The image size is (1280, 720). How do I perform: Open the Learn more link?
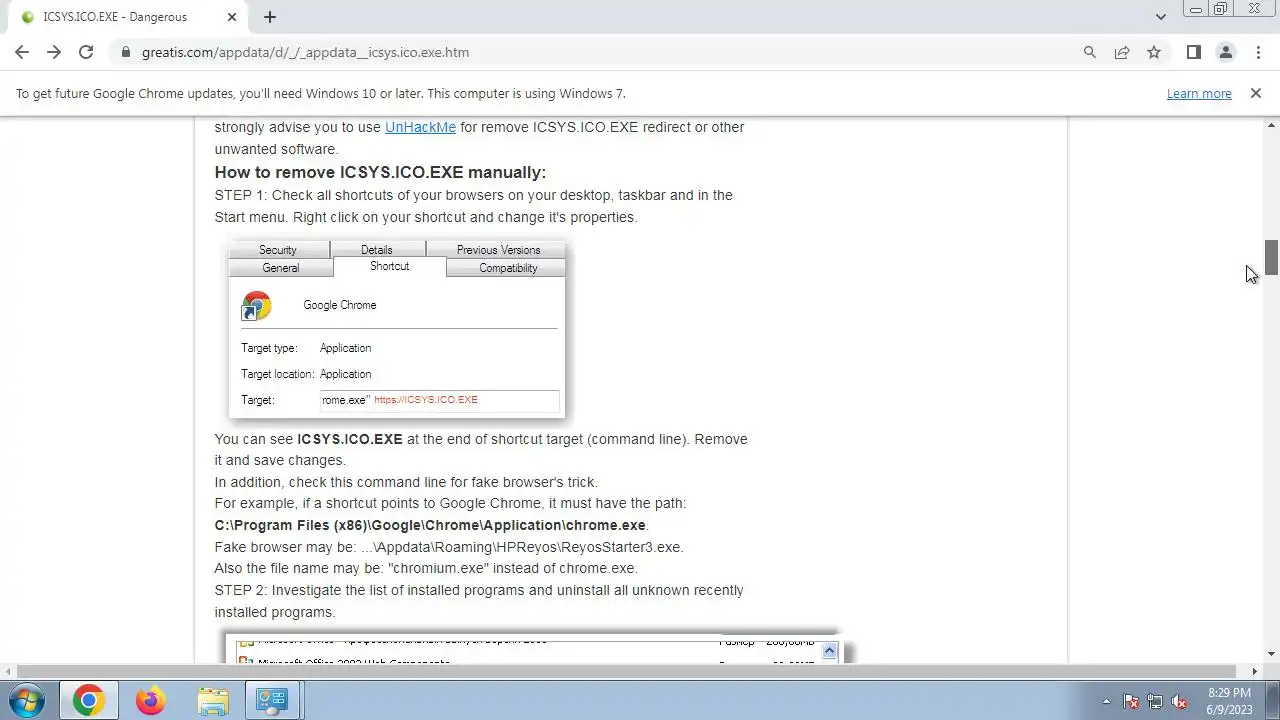click(1199, 93)
